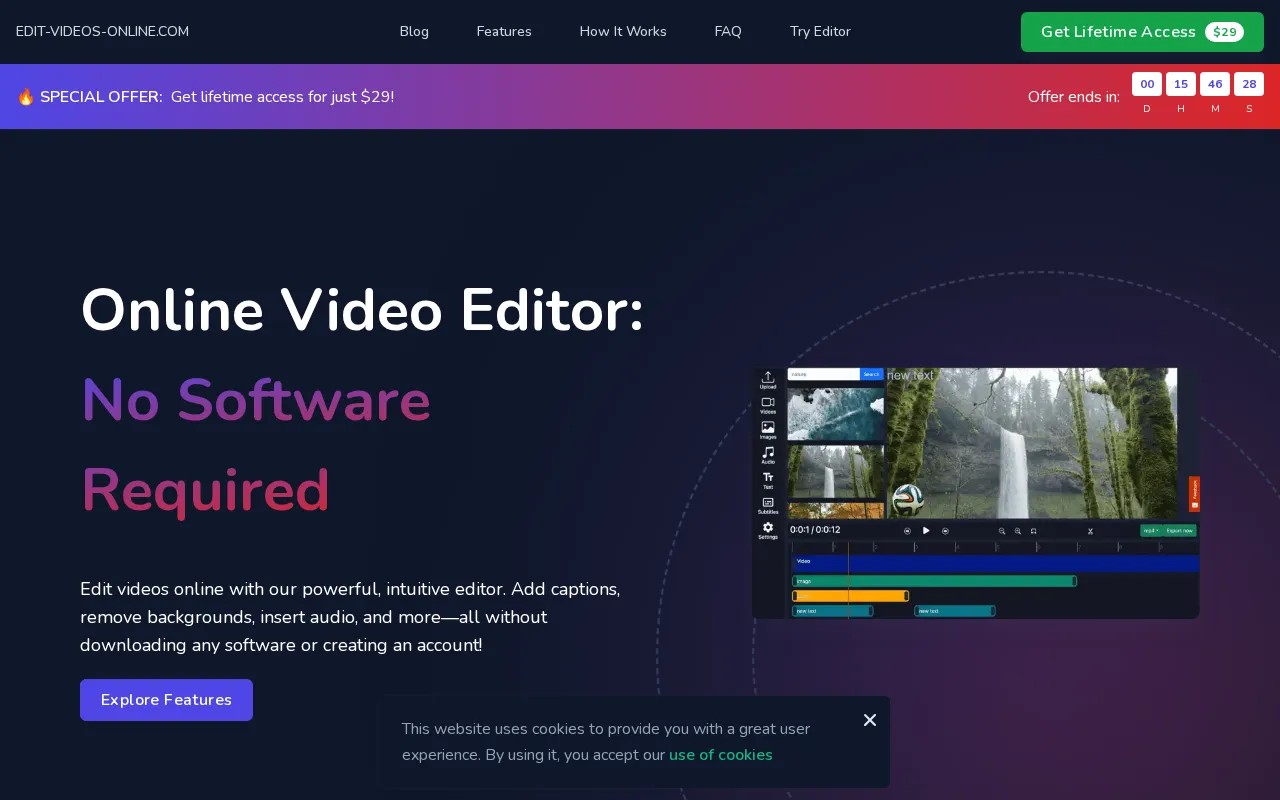Open the 'use of cookies' link
1280x800 pixels.
(x=721, y=755)
